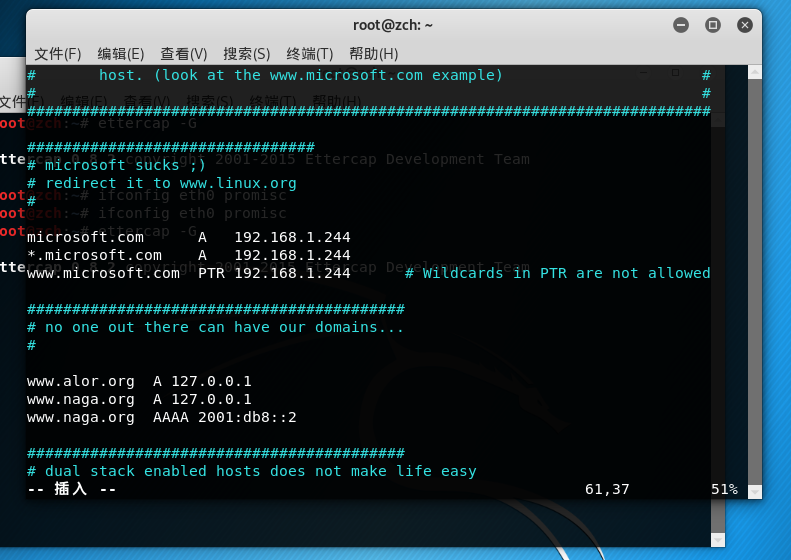This screenshot has height=560, width=791.
Task: Click the line 'www.alor.org A 127.0.0.1'
Action: pyautogui.click(x=139, y=381)
